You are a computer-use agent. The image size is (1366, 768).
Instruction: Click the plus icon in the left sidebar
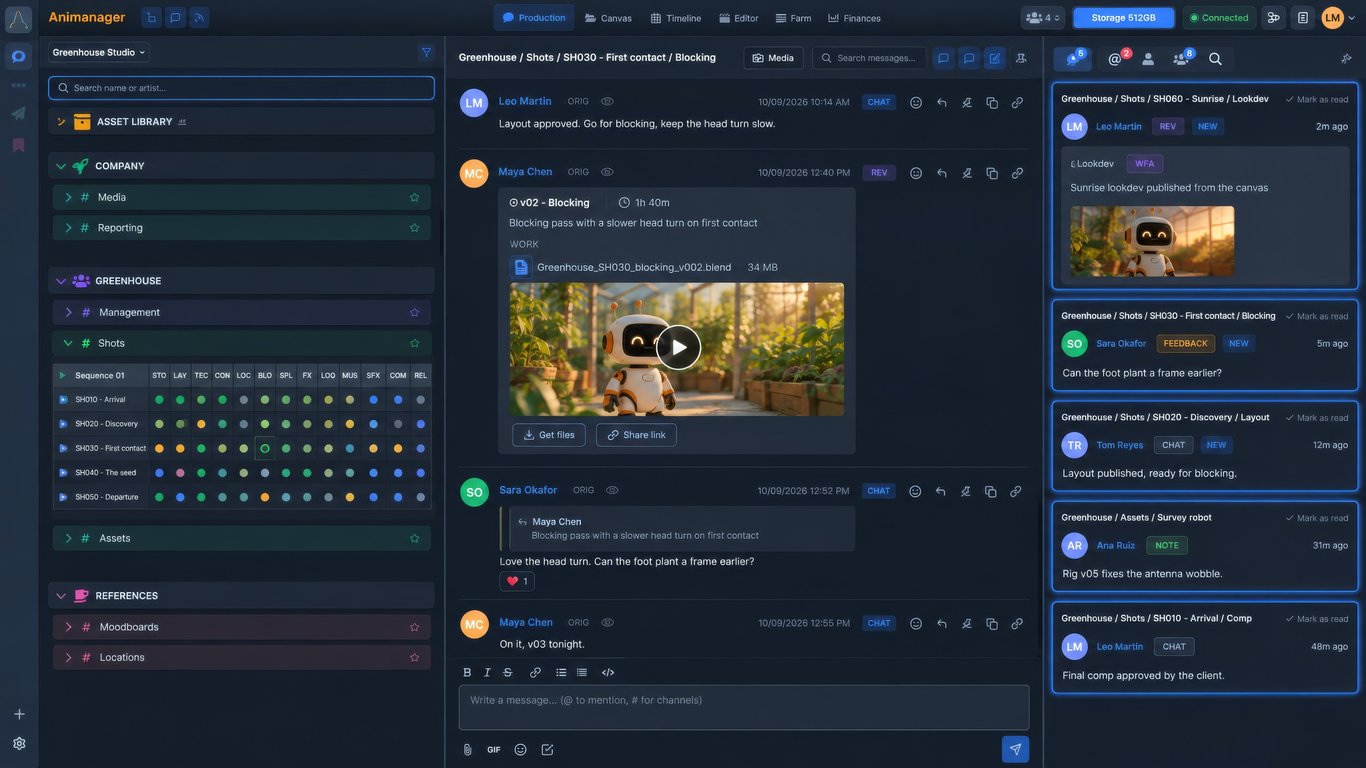(19, 714)
